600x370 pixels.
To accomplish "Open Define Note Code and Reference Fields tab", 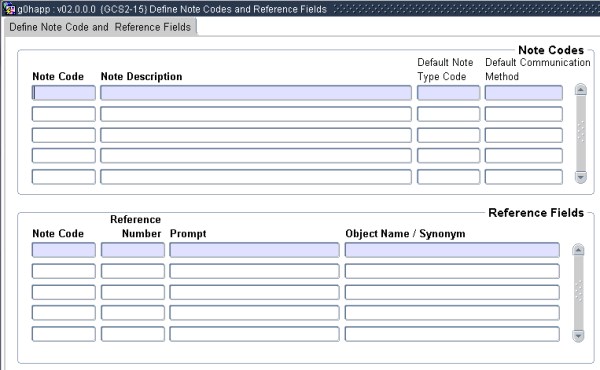I will point(100,27).
